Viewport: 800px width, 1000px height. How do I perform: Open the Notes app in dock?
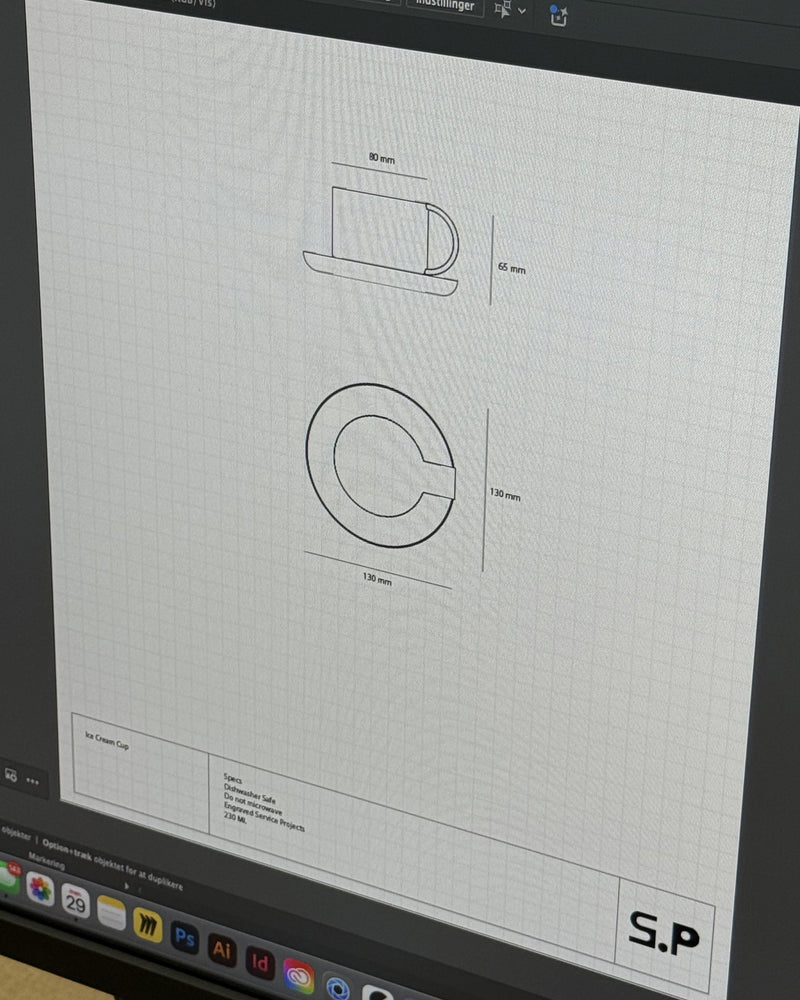pos(111,912)
